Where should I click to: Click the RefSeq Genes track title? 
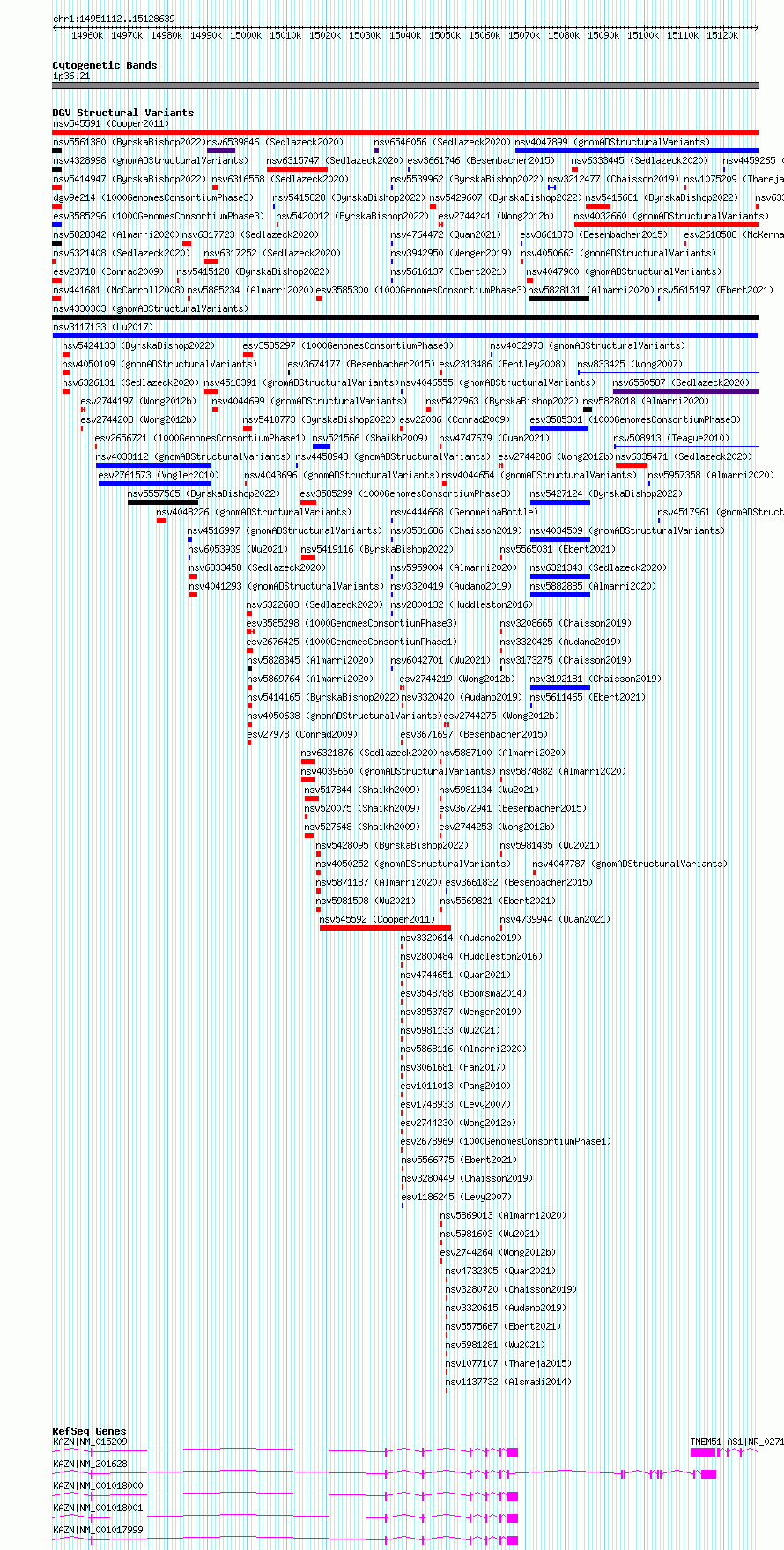tap(89, 1431)
